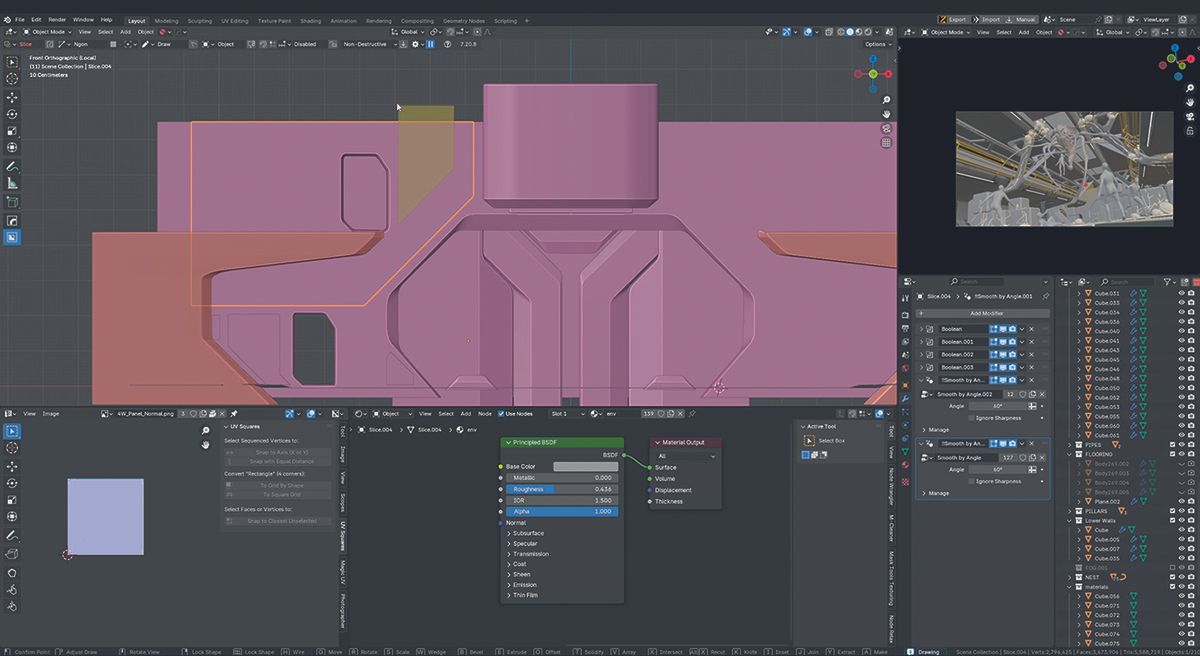Remove the Boolean.003 modifier with its X icon
This screenshot has width=1200, height=656.
point(1032,367)
